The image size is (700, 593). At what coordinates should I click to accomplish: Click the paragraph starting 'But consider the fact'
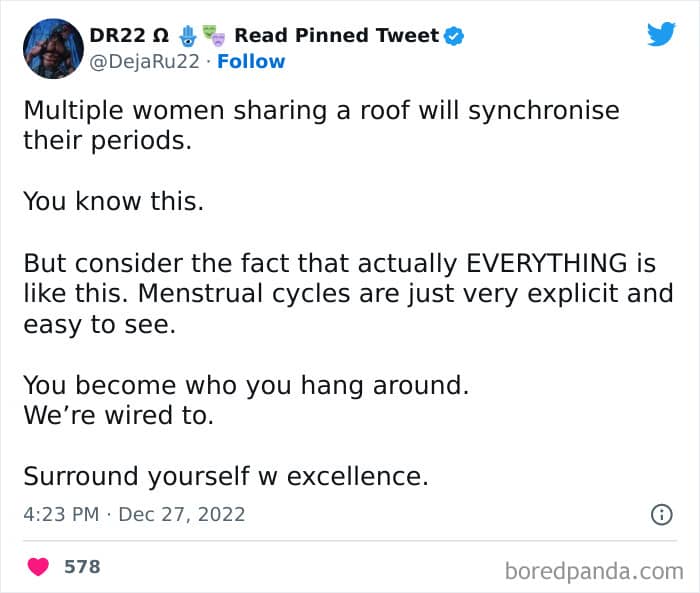click(340, 293)
